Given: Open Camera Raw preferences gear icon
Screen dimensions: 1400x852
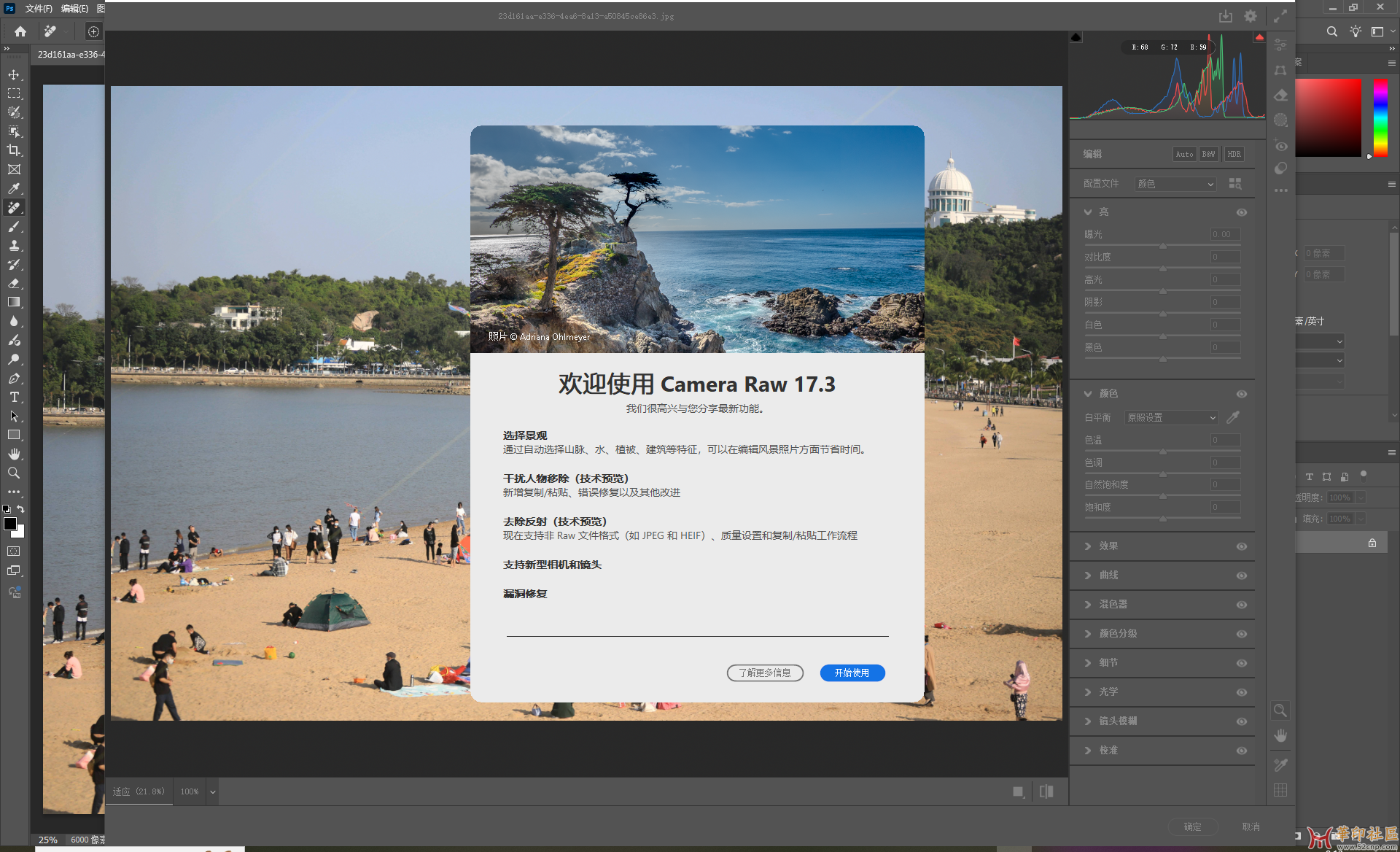Looking at the screenshot, I should 1251,16.
